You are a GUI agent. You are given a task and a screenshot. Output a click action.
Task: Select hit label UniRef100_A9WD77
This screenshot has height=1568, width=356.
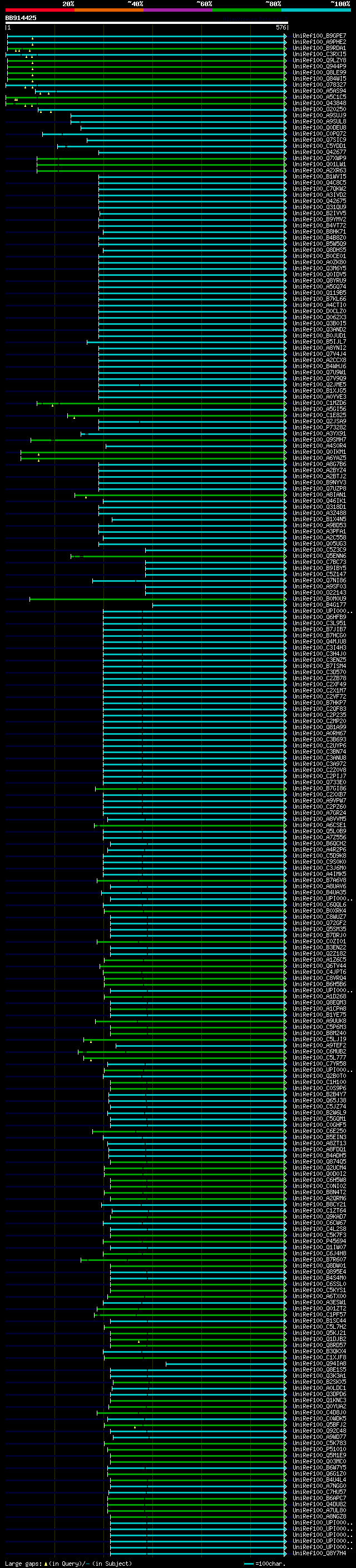(x=319, y=1437)
